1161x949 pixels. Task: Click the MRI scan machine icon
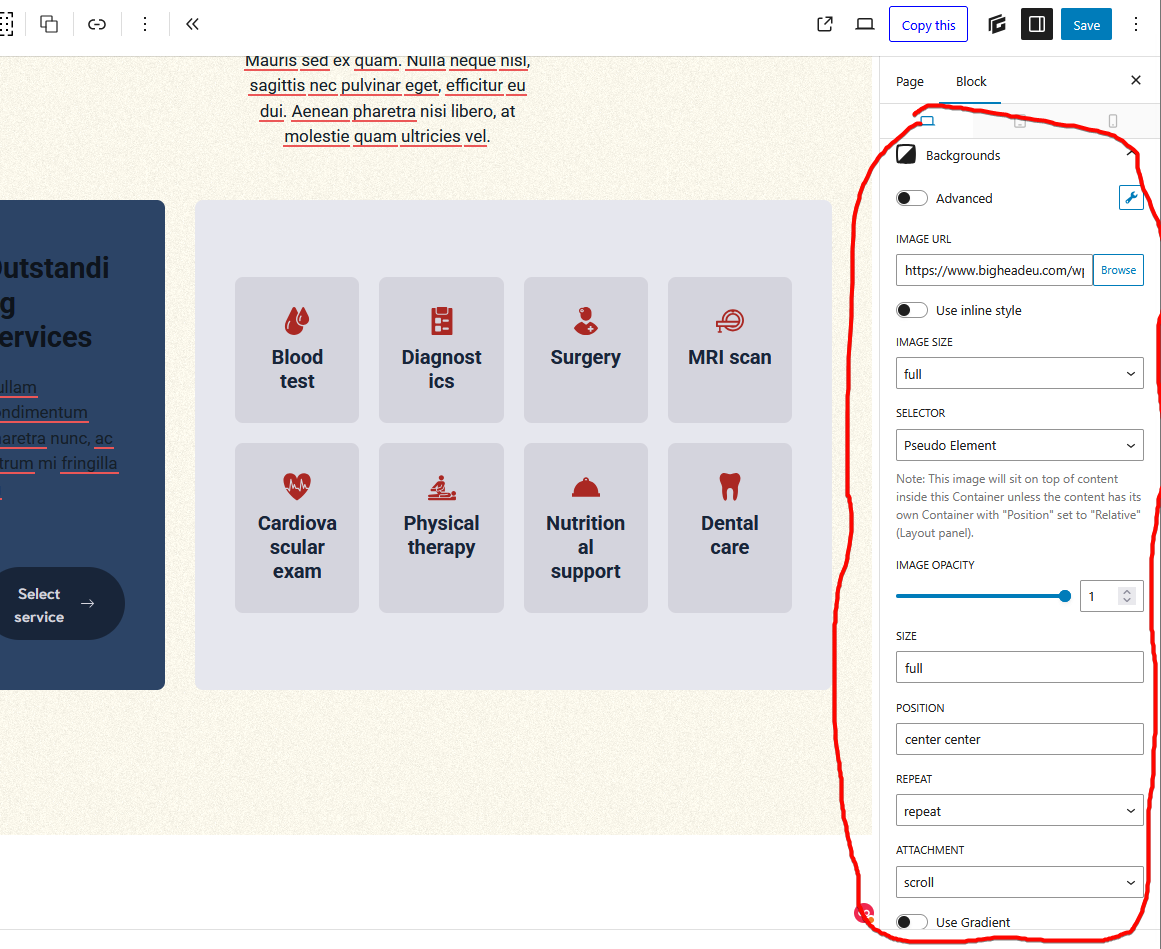pyautogui.click(x=730, y=321)
